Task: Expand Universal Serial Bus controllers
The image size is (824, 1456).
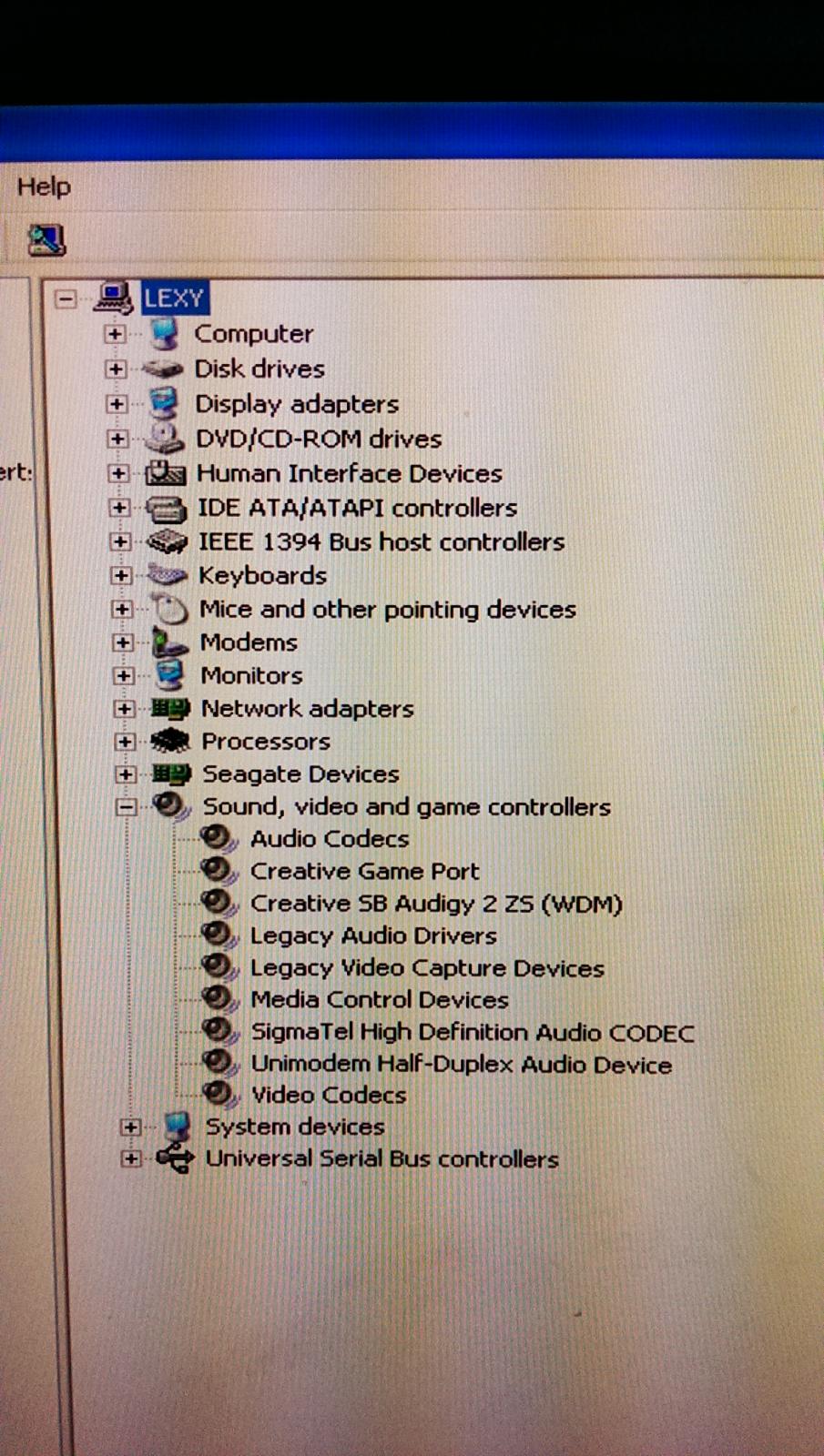Action: pos(131,1158)
